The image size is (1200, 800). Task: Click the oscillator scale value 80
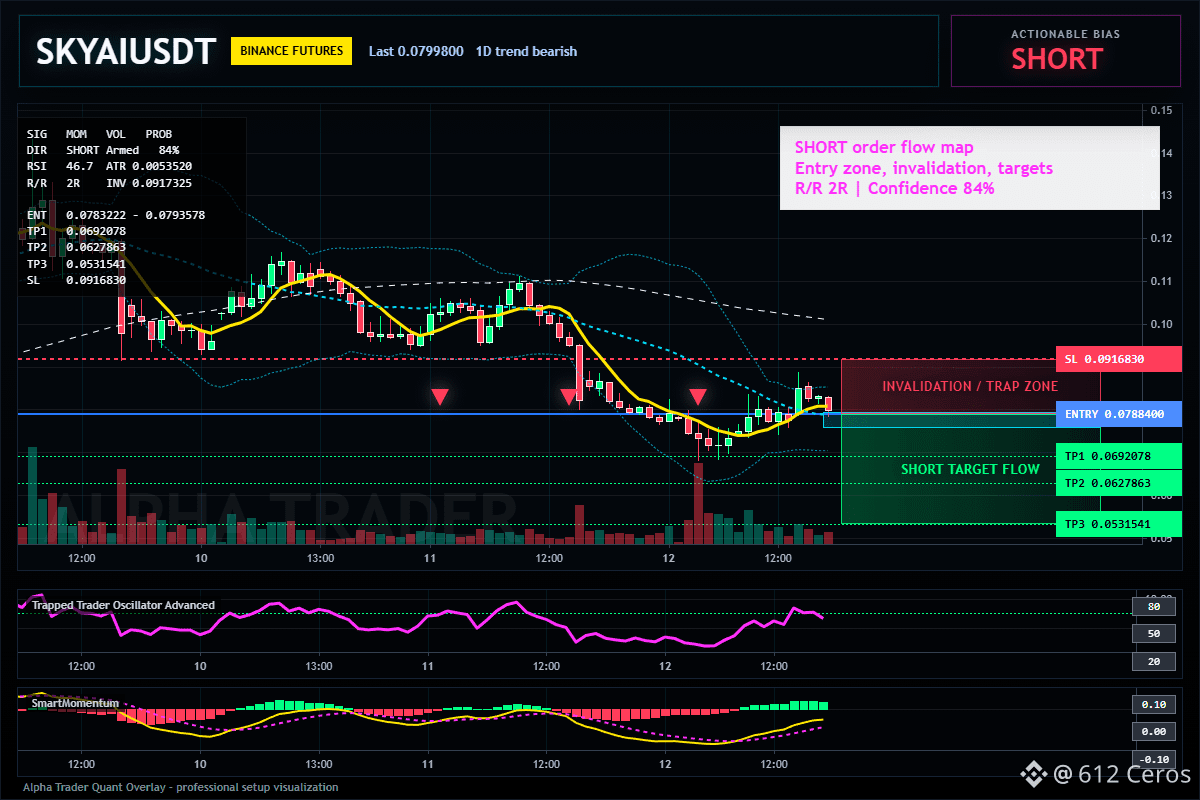1152,606
